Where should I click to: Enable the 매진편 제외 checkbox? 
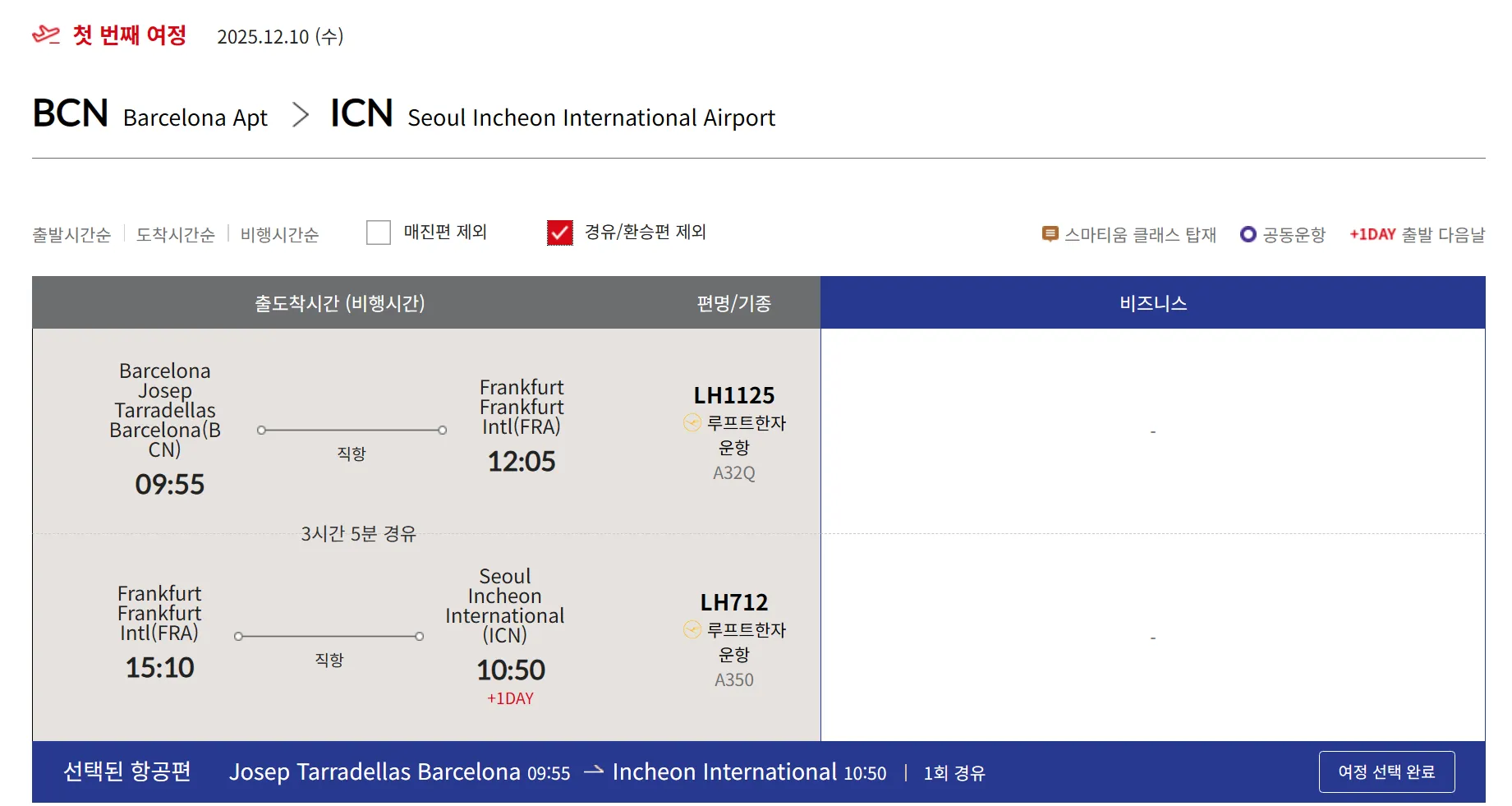tap(379, 233)
